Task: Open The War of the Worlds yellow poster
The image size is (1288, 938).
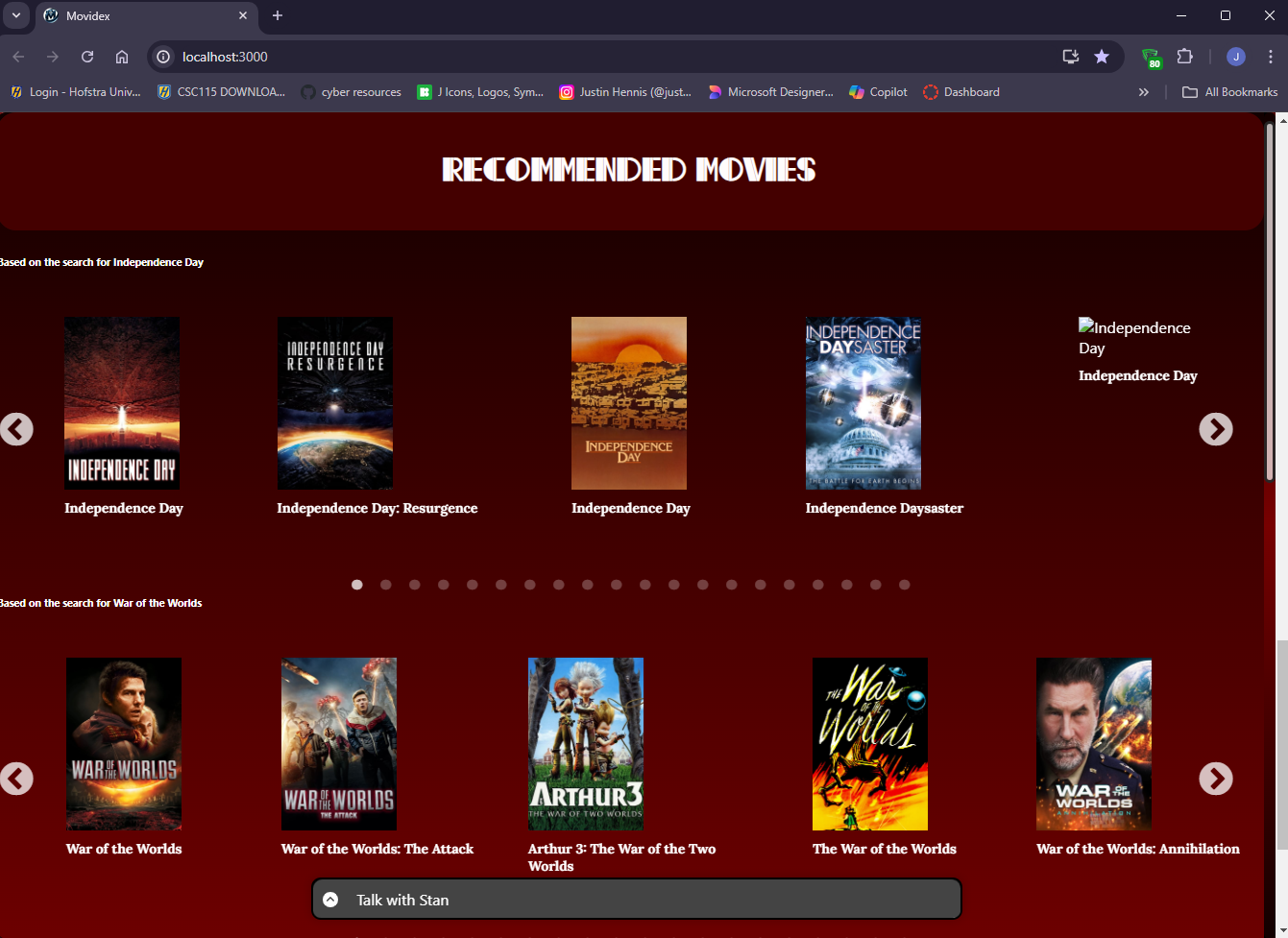Action: click(870, 744)
